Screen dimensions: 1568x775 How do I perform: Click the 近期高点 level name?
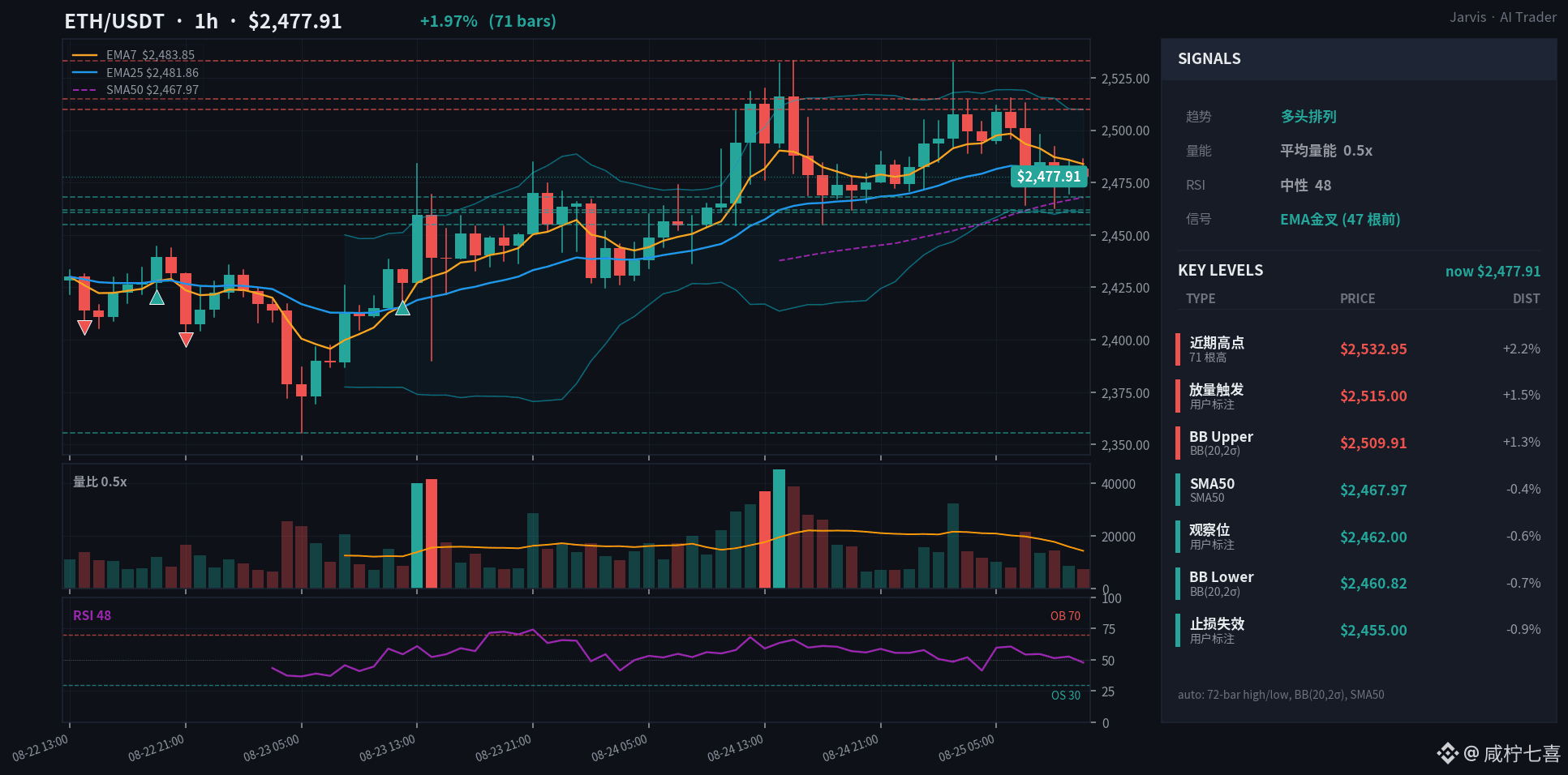[1217, 343]
